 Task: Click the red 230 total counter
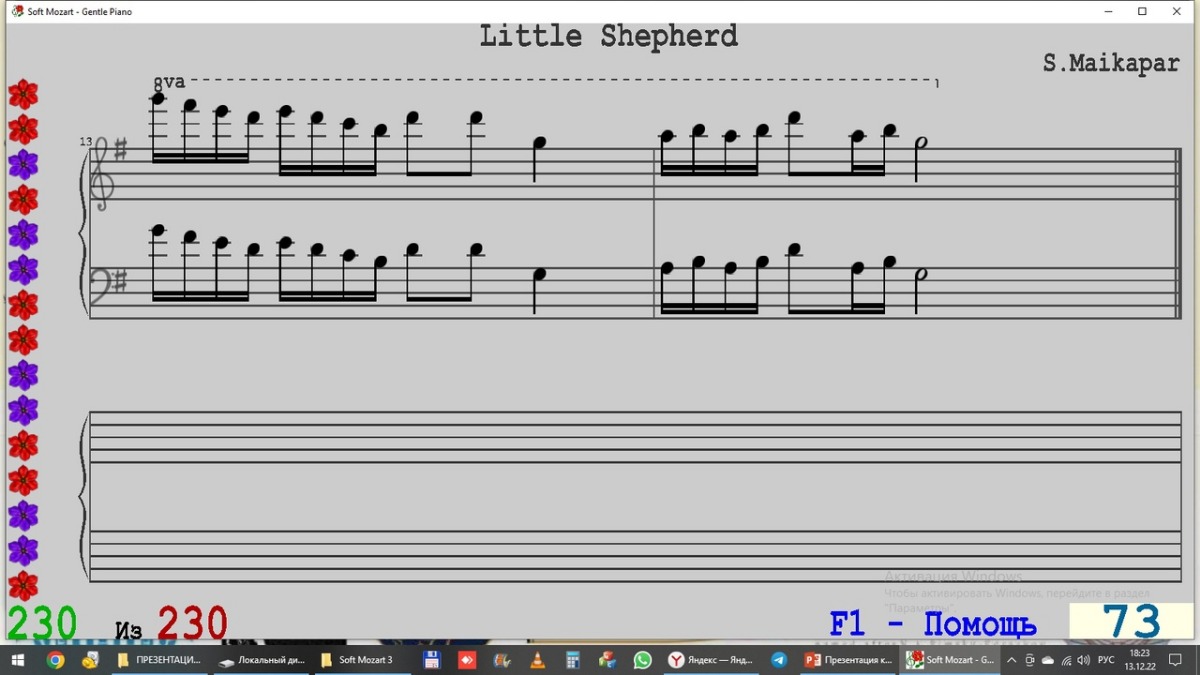click(x=192, y=623)
